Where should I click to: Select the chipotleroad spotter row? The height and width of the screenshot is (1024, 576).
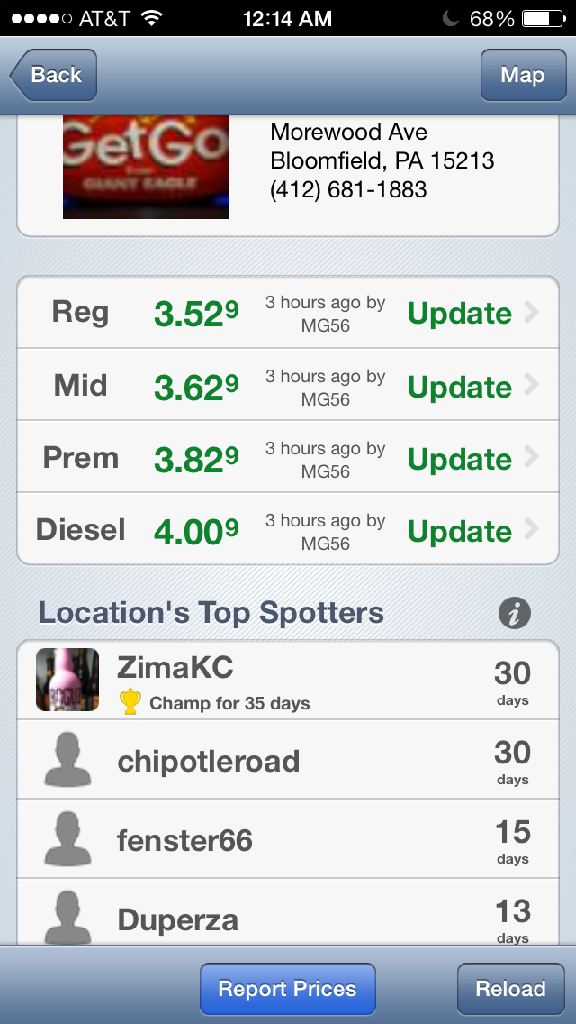[x=288, y=760]
